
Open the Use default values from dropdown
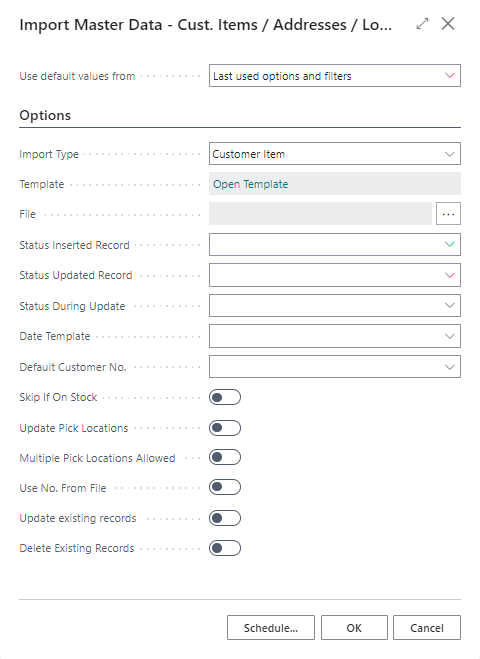tap(335, 76)
